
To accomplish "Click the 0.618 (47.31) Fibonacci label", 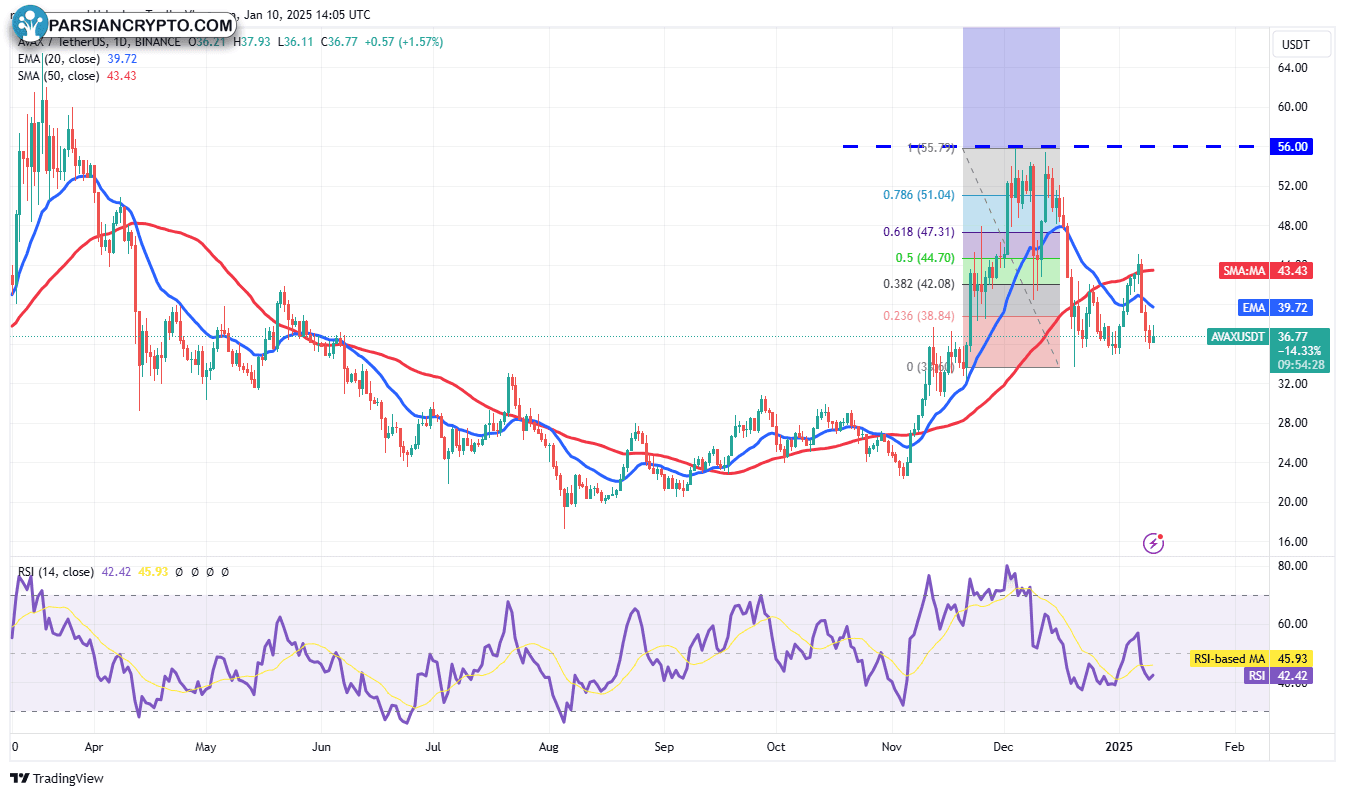I will (x=921, y=232).
